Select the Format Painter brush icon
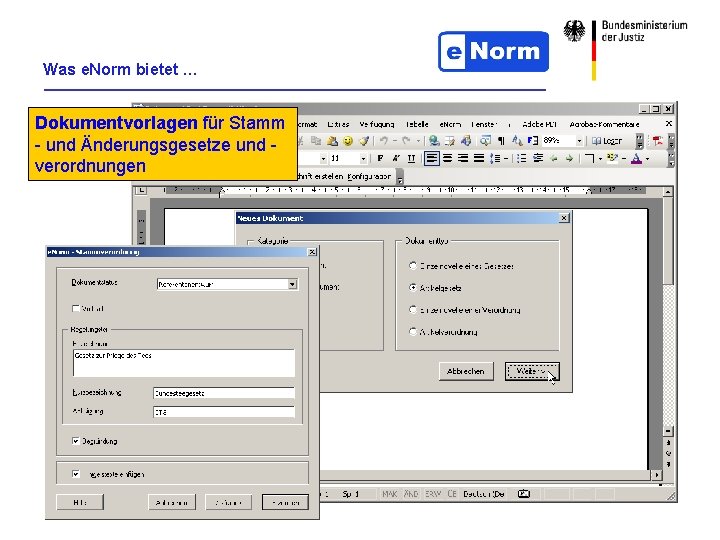 tap(364, 141)
